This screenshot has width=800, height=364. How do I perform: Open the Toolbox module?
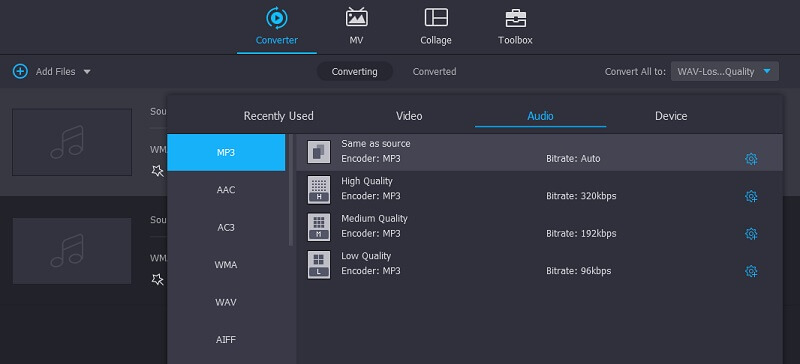tap(515, 27)
